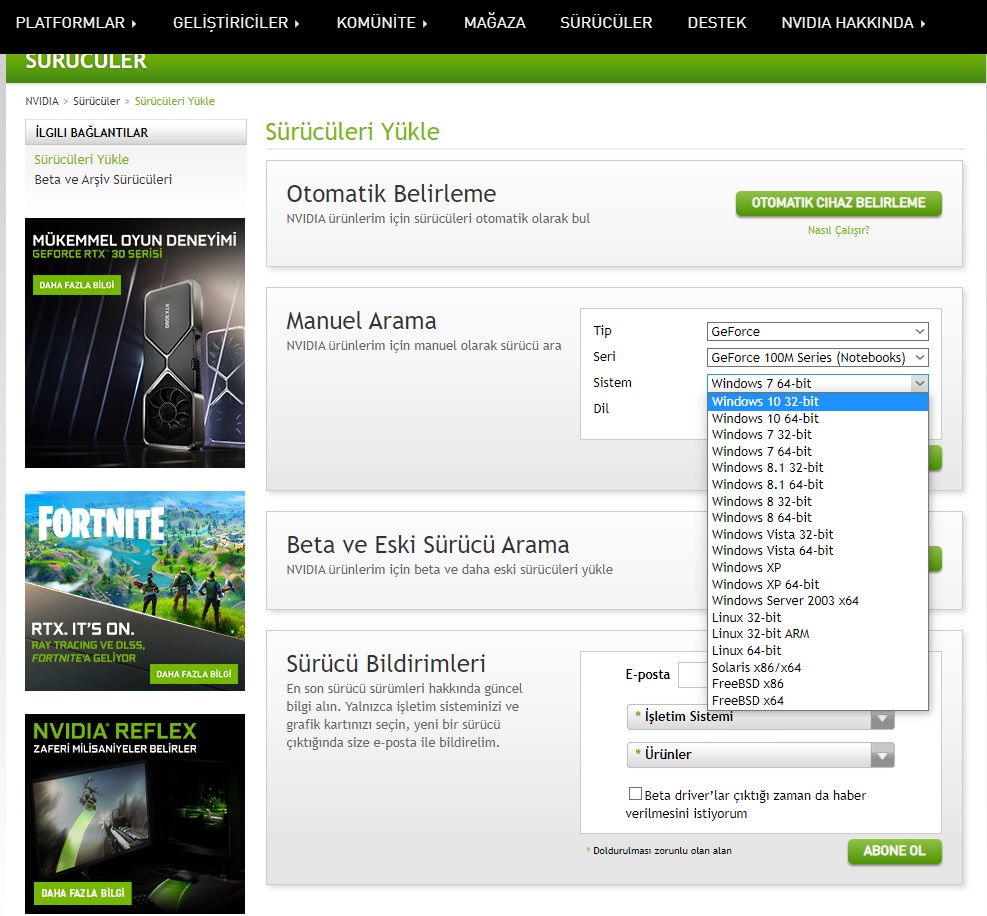Select the Windows XP 64-bit option
This screenshot has width=987, height=916.
818,584
